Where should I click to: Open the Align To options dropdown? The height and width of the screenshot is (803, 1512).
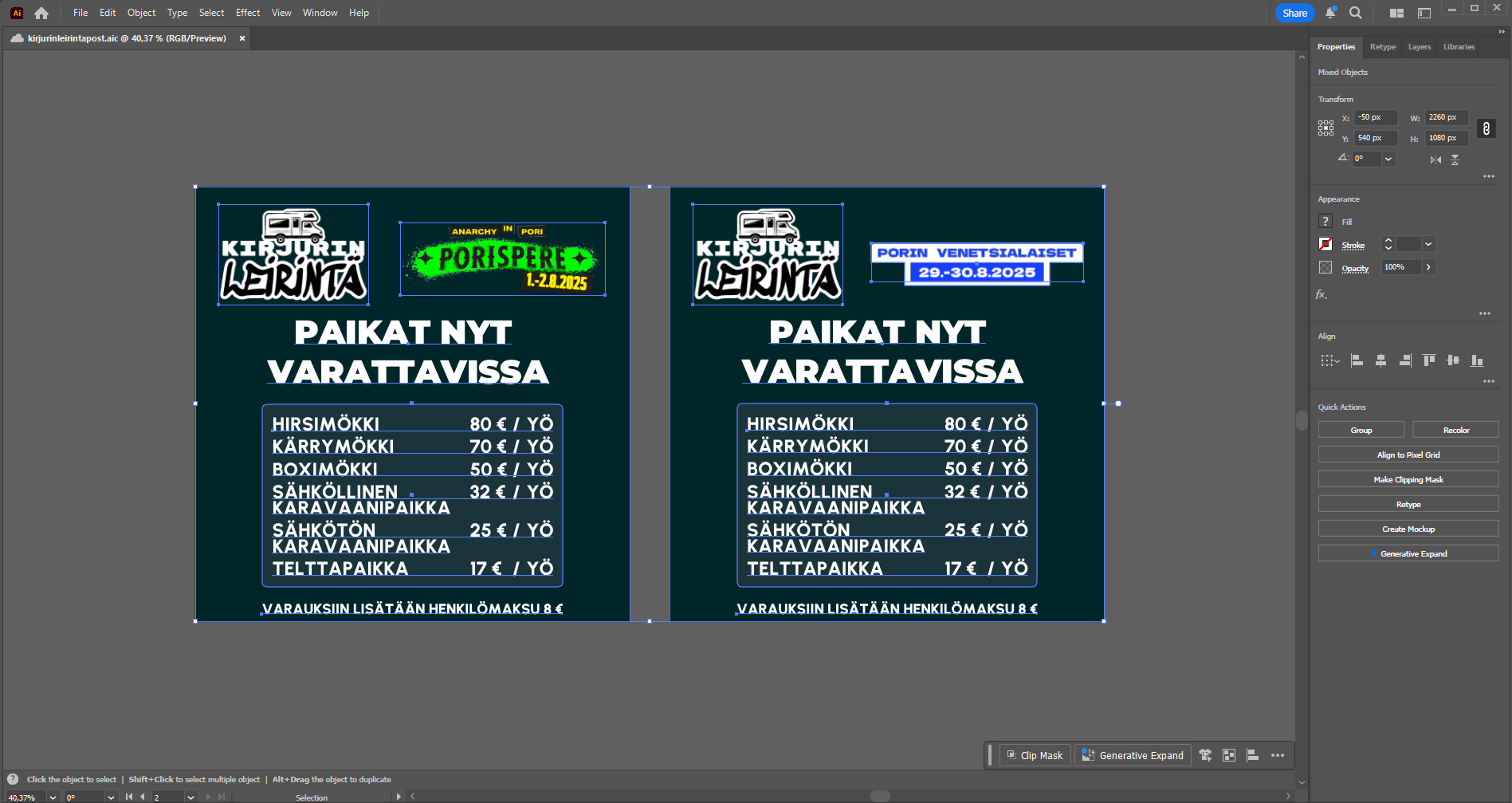coord(1329,360)
